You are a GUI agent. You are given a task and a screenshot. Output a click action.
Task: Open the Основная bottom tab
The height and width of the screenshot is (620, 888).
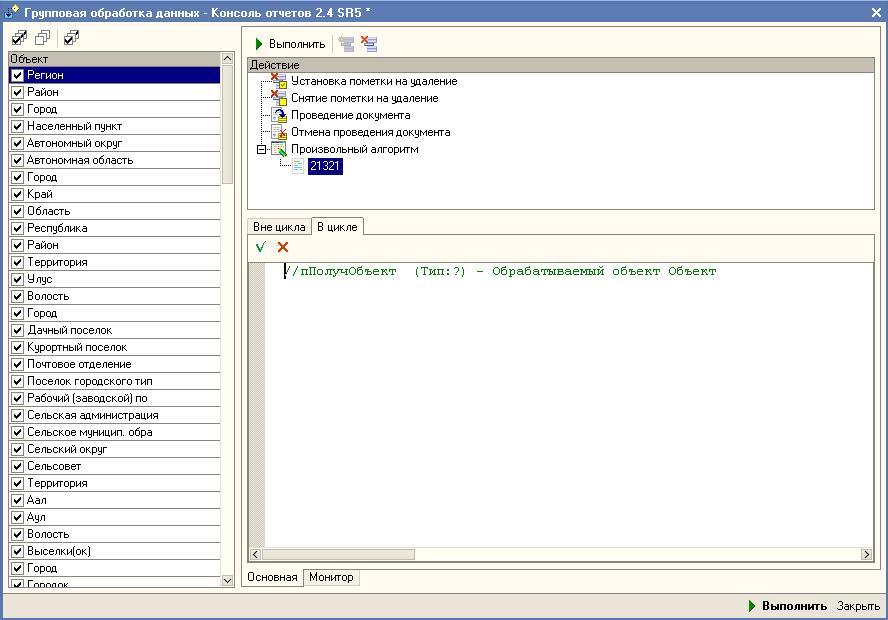272,577
